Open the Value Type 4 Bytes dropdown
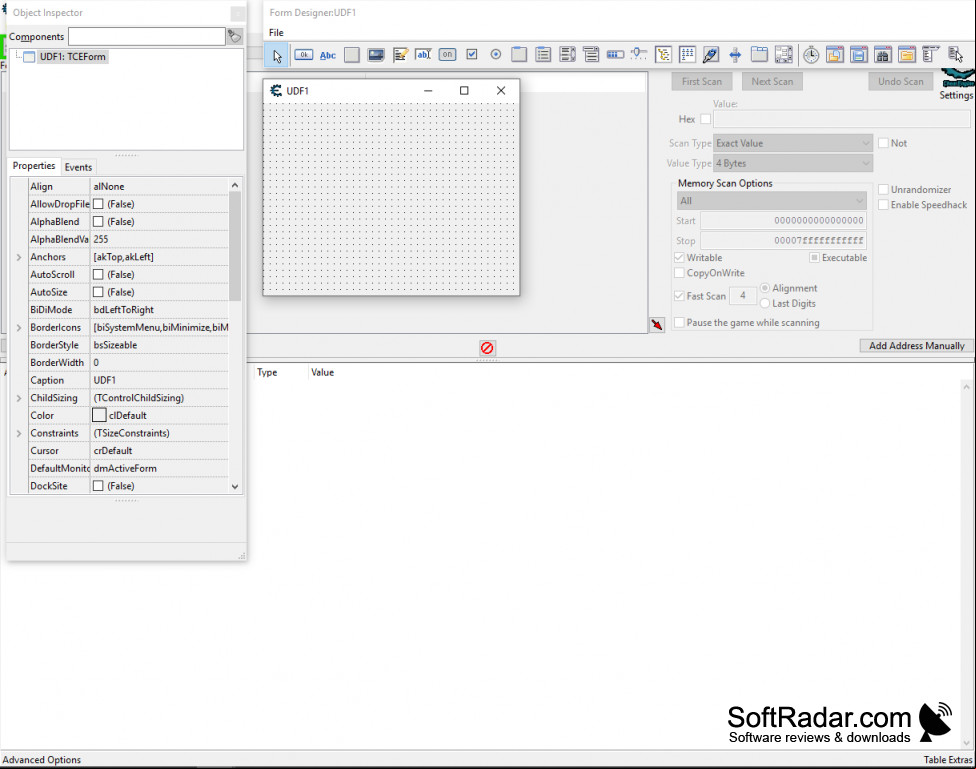This screenshot has height=769, width=976. pyautogui.click(x=792, y=163)
